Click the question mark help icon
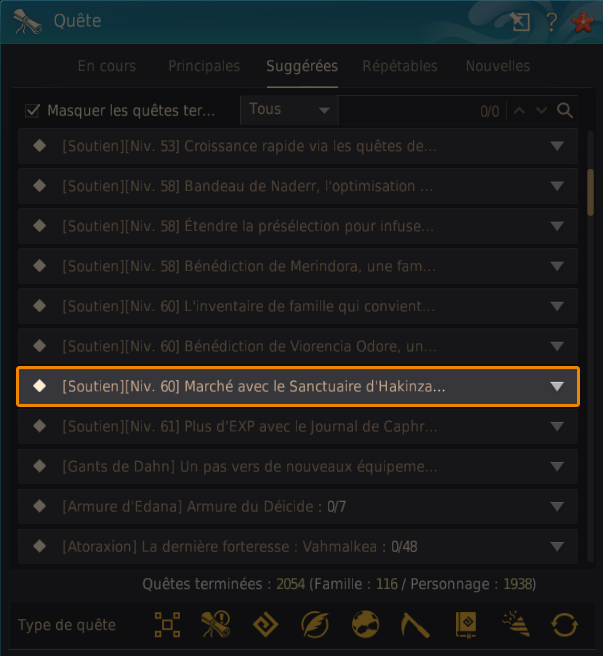This screenshot has height=656, width=603. (x=552, y=22)
